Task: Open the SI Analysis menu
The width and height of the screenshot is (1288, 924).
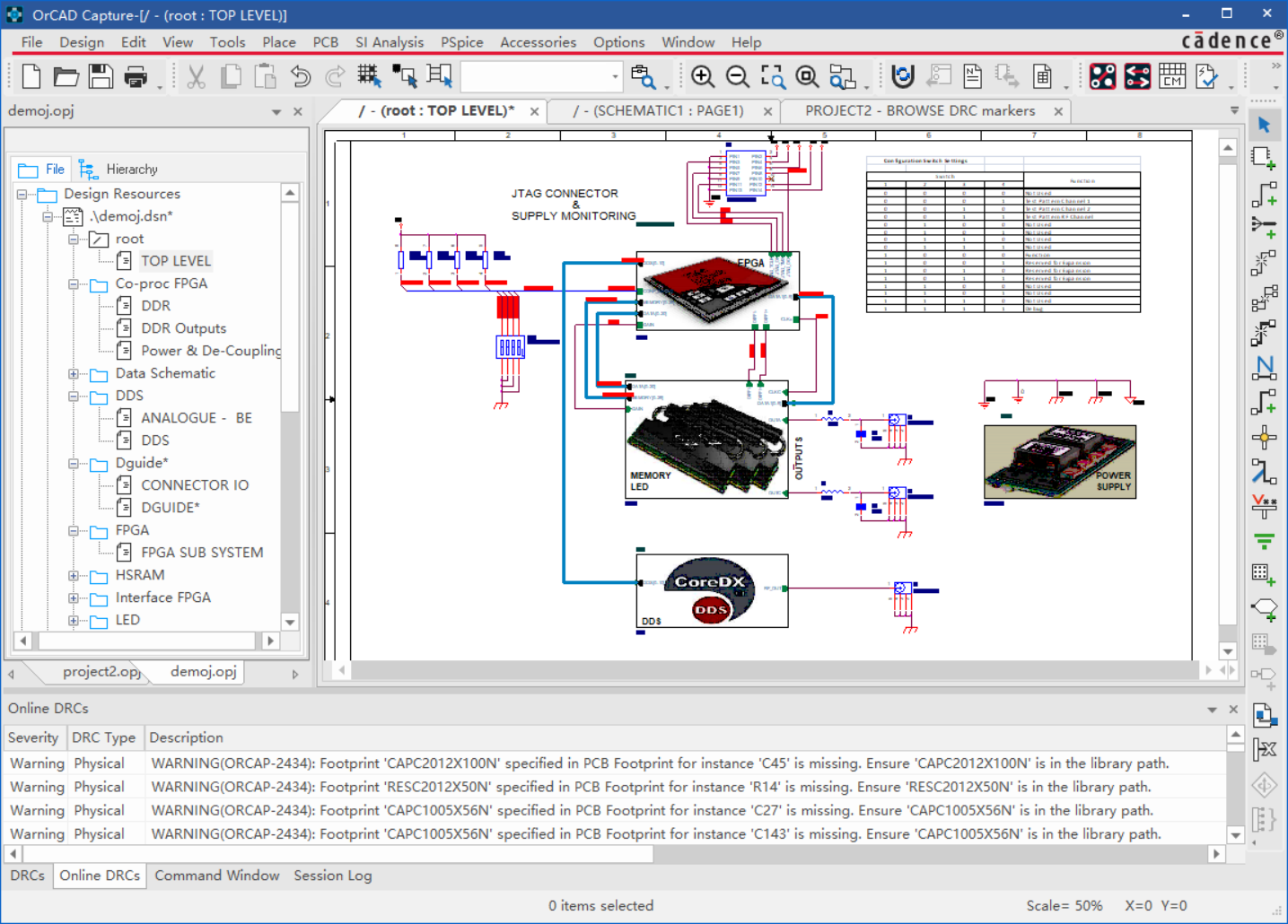Action: (390, 42)
